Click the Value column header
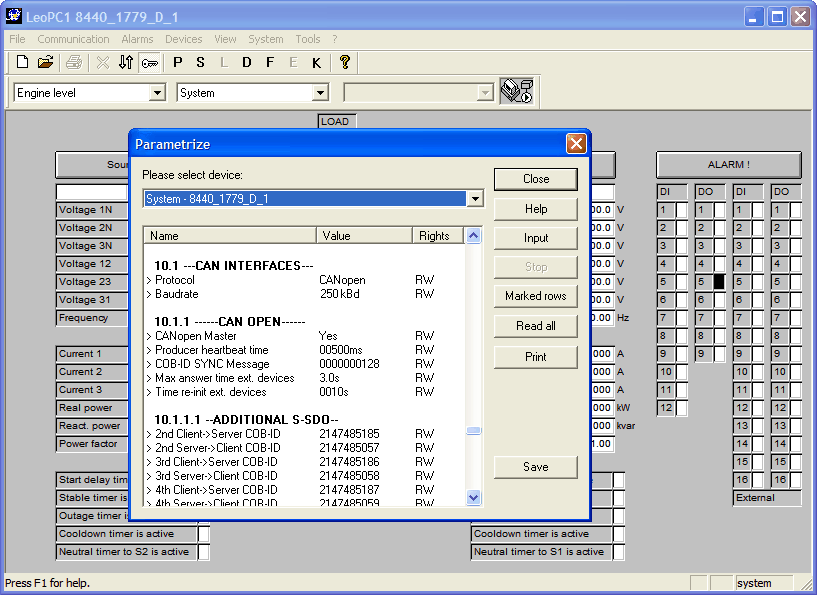This screenshot has height=595, width=817. 364,235
